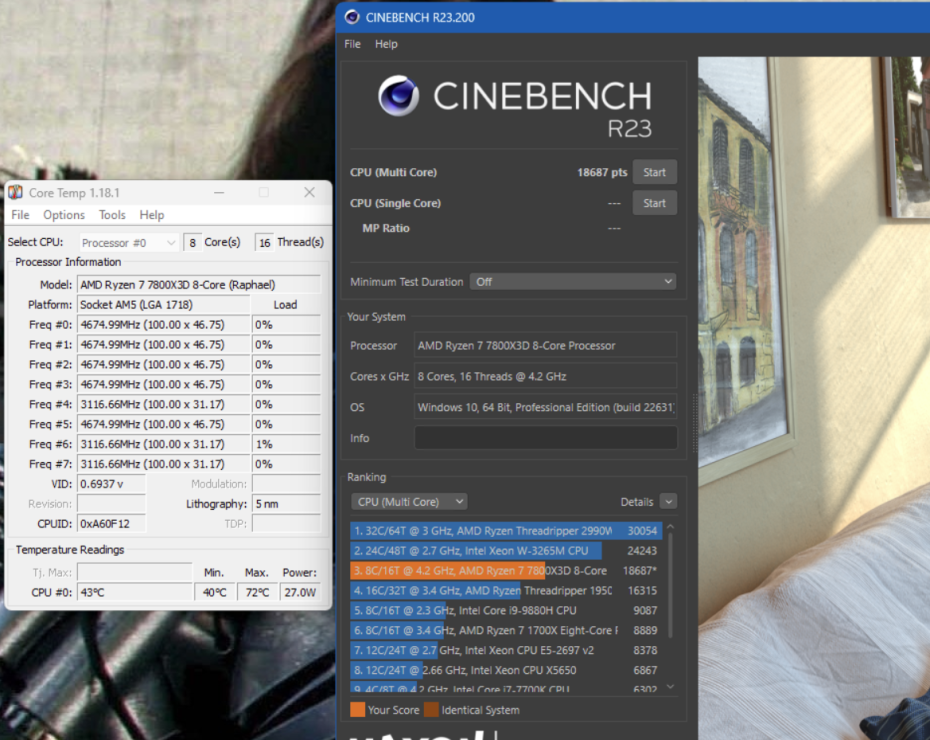Viewport: 930px width, 740px height.
Task: Open the CPU (Multi Core) ranking dropdown
Action: 409,502
